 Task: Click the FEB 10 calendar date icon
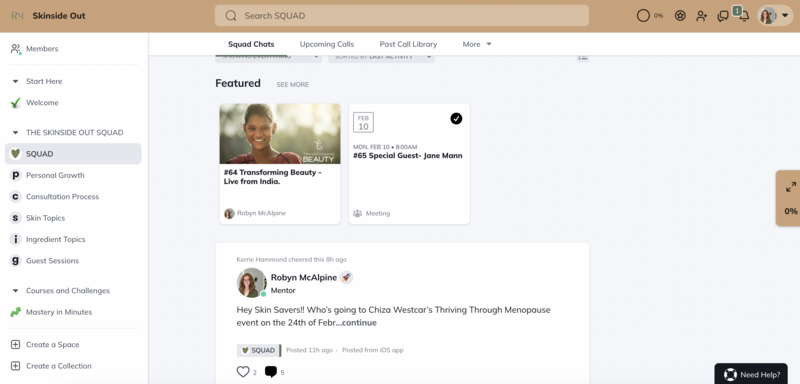click(x=363, y=123)
